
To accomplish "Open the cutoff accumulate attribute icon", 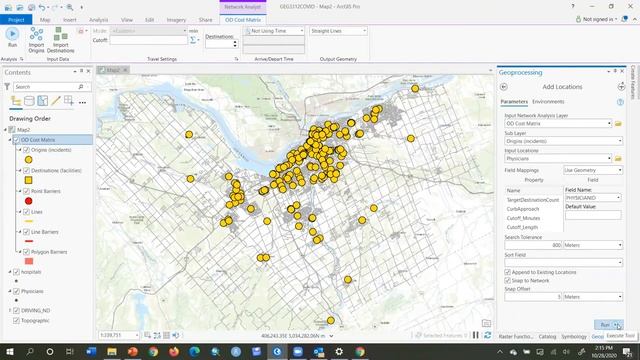I will (194, 40).
